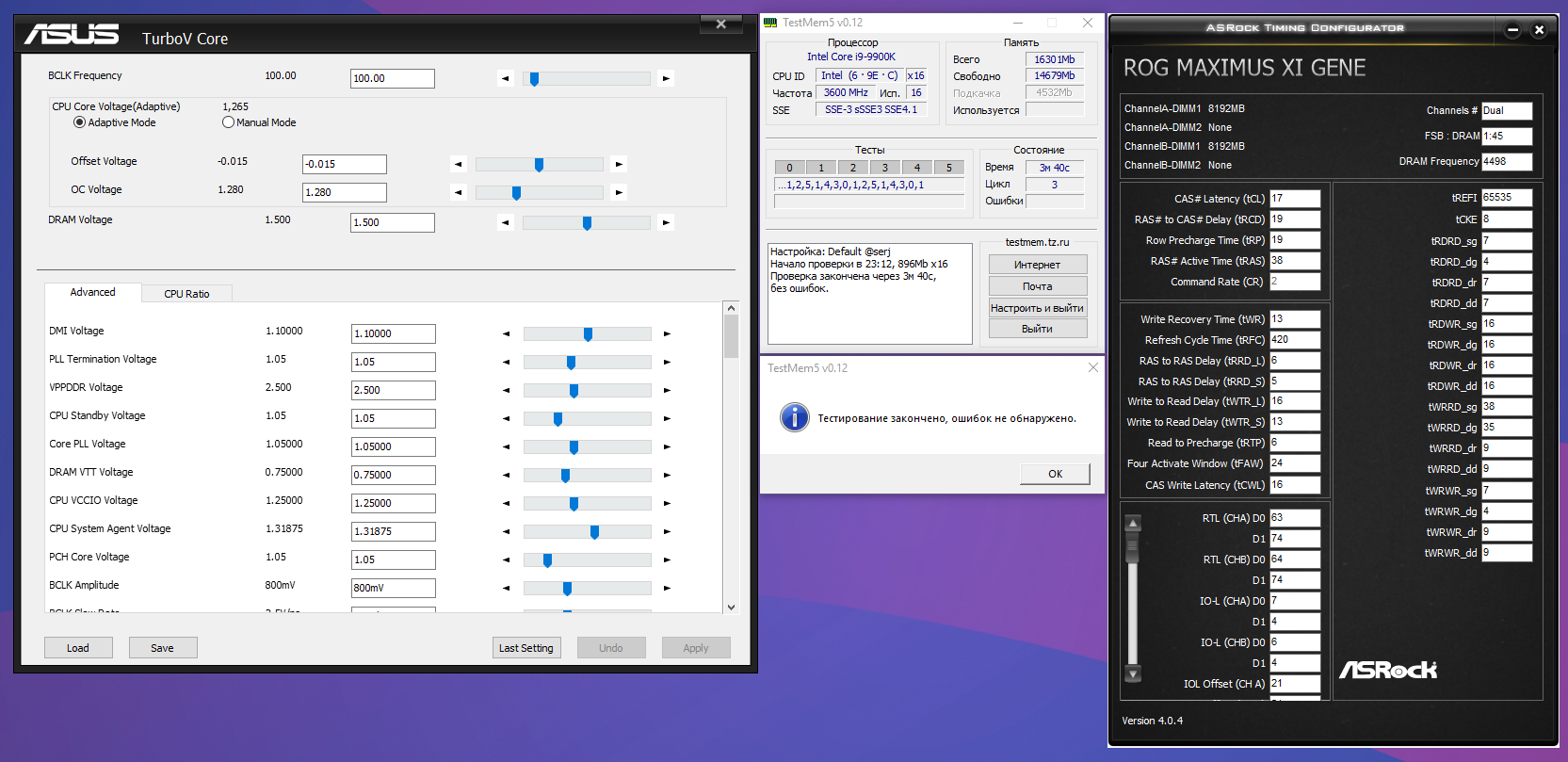Screen dimensions: 1568x762
Task: Increase DRAM Voltage with right arrow
Action: (x=666, y=223)
